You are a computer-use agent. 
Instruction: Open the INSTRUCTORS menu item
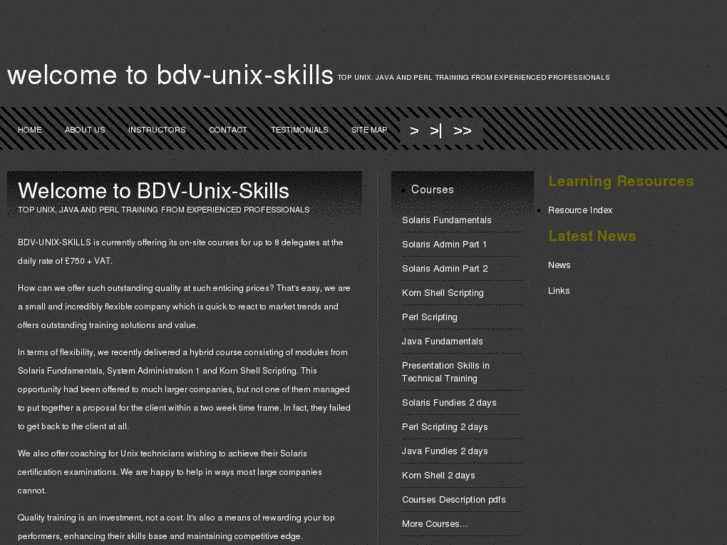[157, 130]
